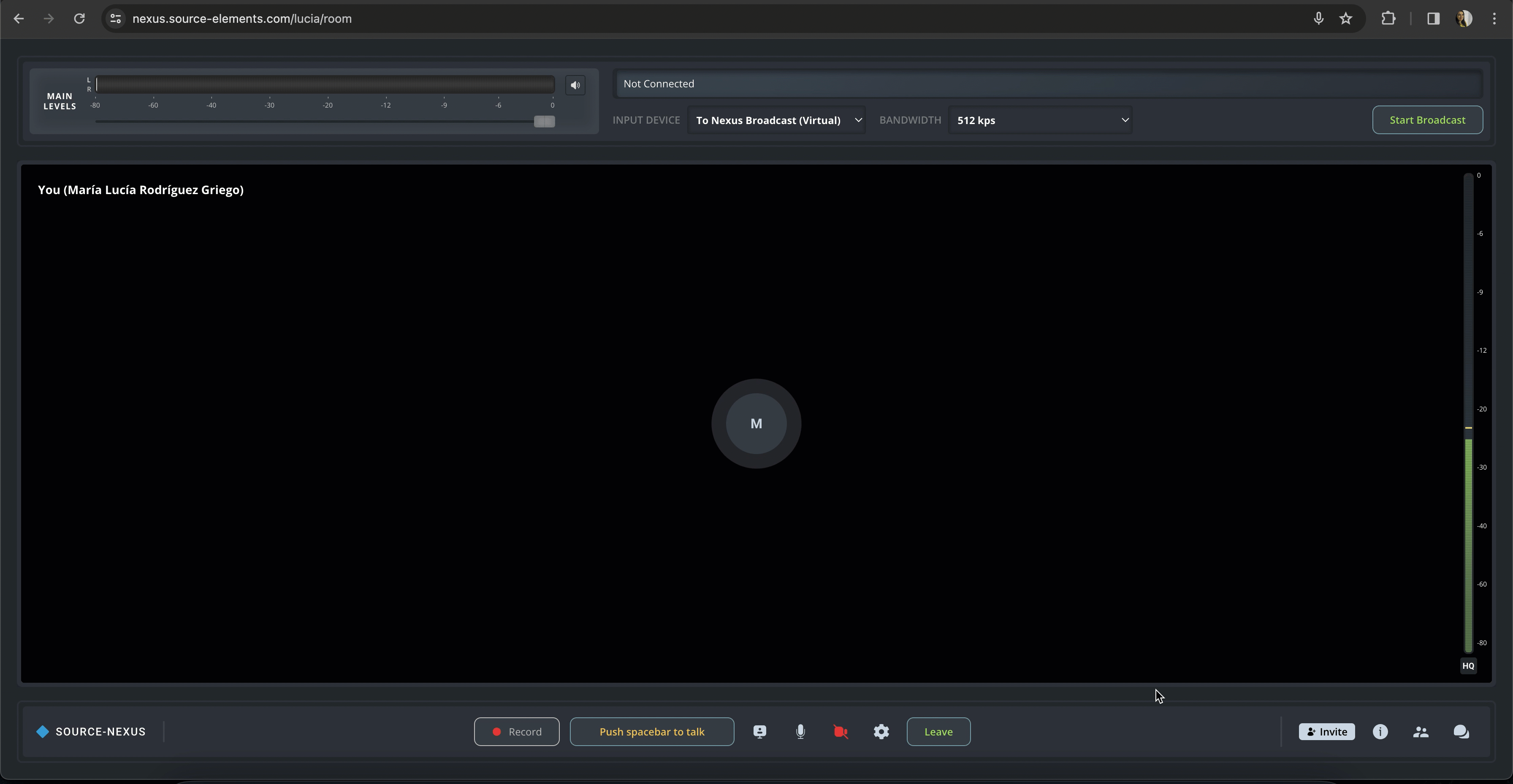Click the Invite participants button
The image size is (1513, 784).
[x=1326, y=732]
